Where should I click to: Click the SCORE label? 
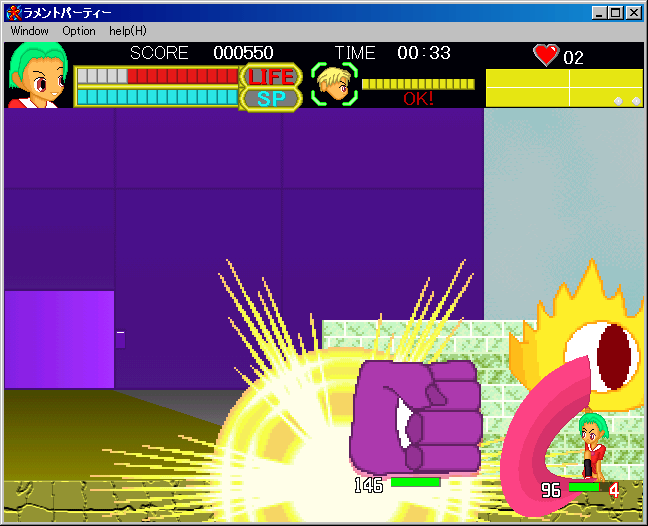pos(159,53)
